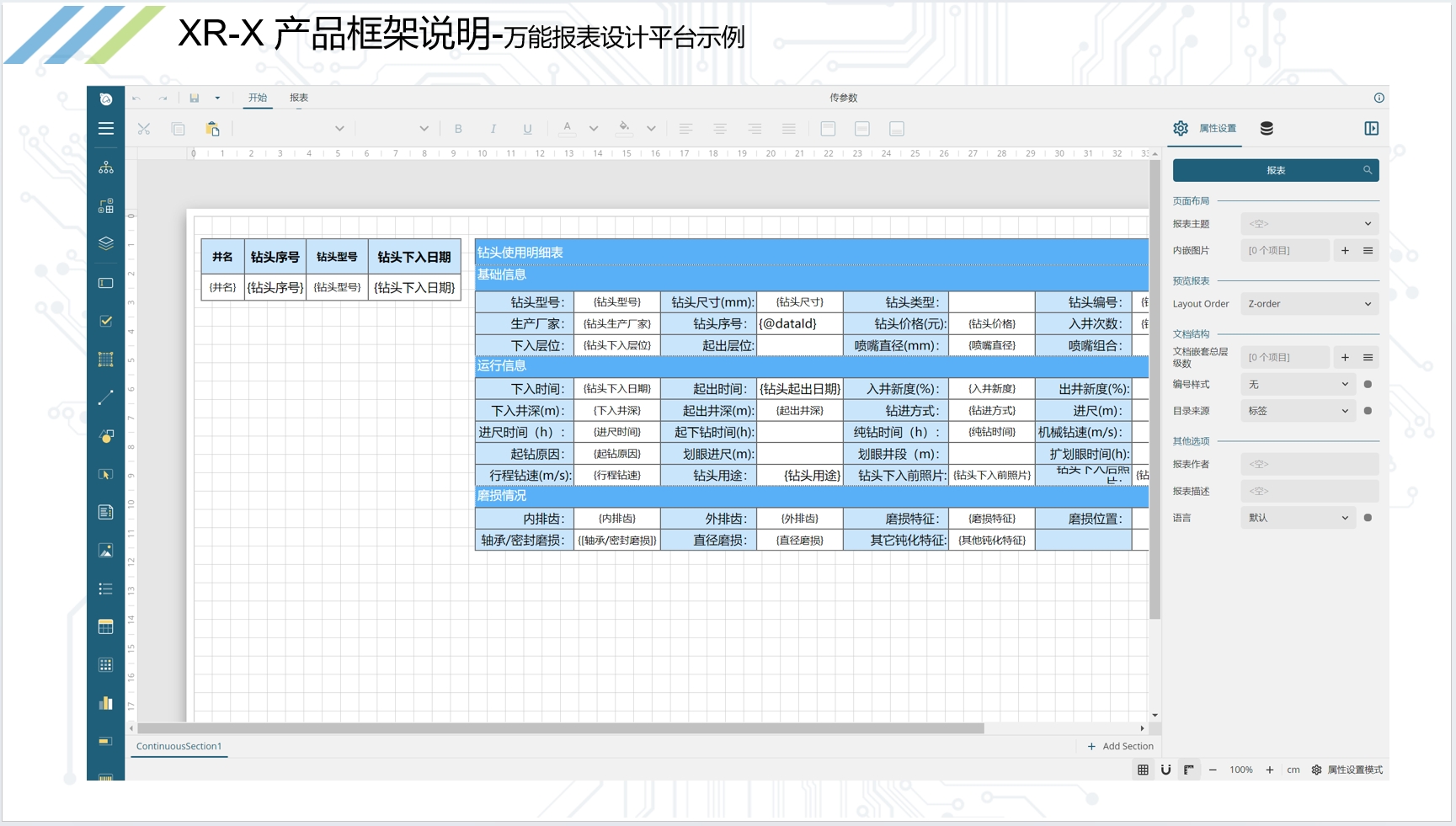Align text right

tap(755, 129)
